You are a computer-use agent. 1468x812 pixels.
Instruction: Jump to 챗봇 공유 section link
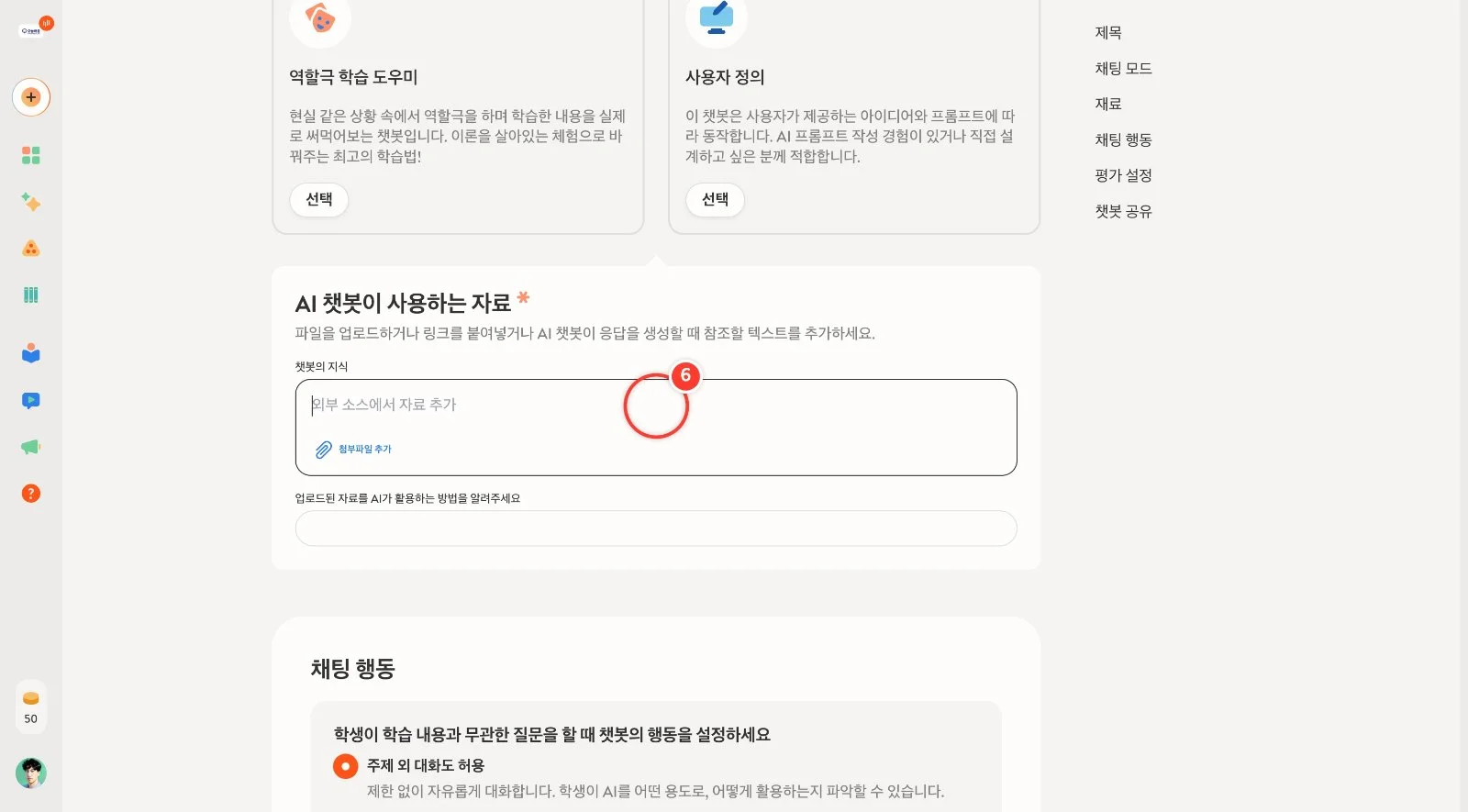click(1123, 212)
